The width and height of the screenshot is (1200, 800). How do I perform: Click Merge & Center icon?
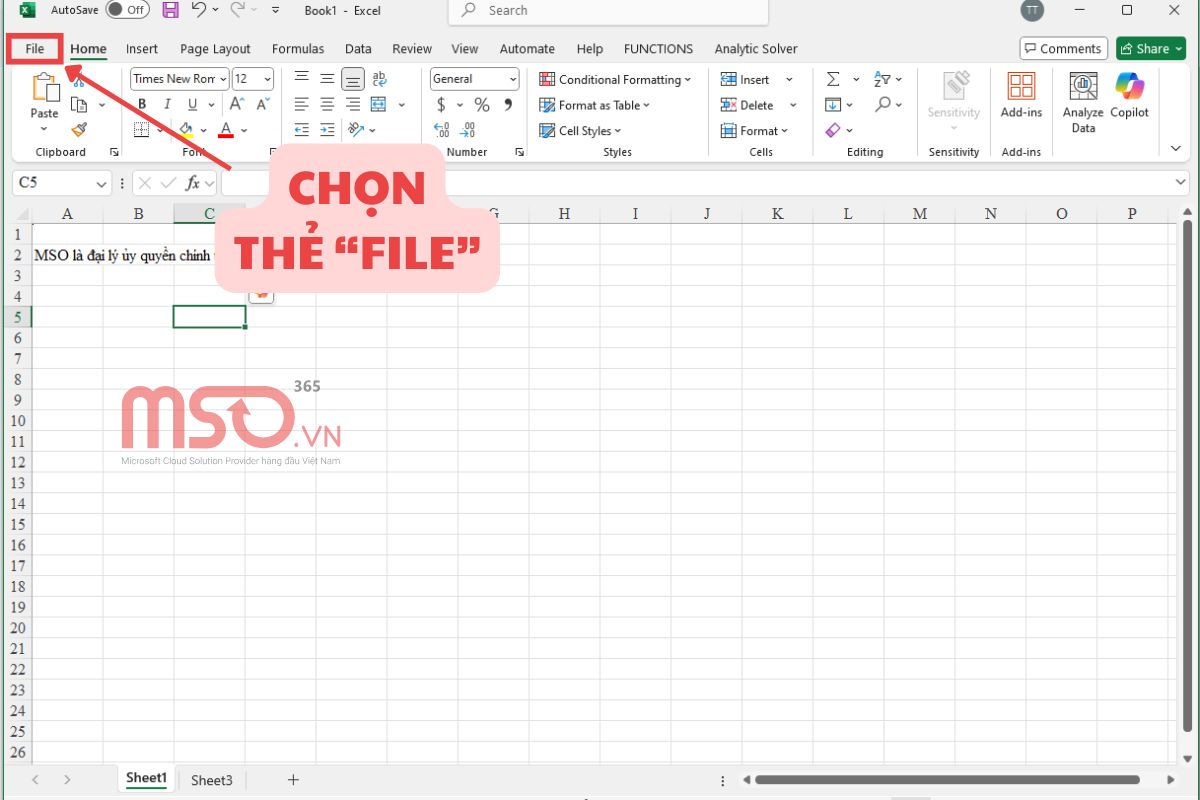[x=378, y=104]
